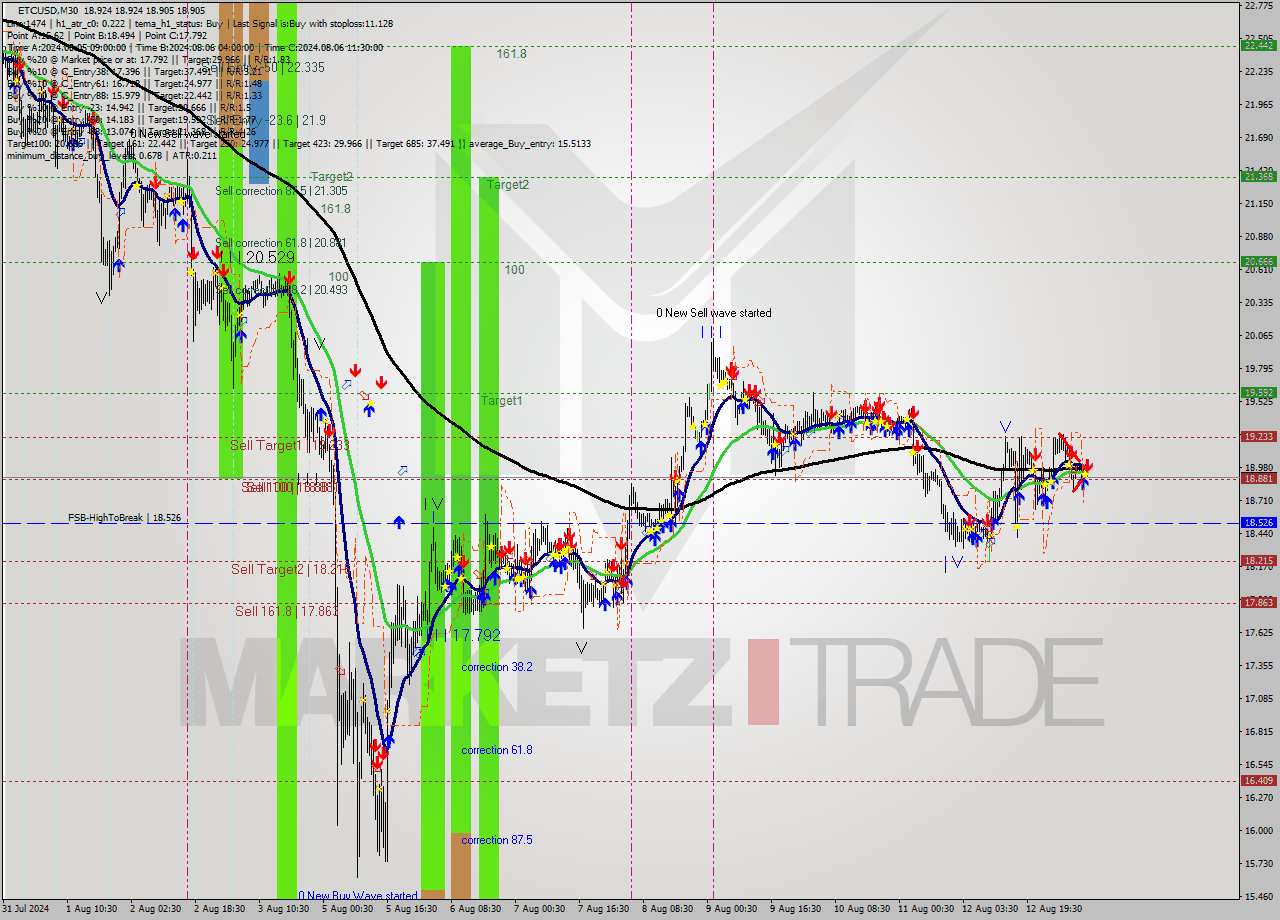
Task: Click the green 19.692 price tag
Action: tap(1258, 393)
